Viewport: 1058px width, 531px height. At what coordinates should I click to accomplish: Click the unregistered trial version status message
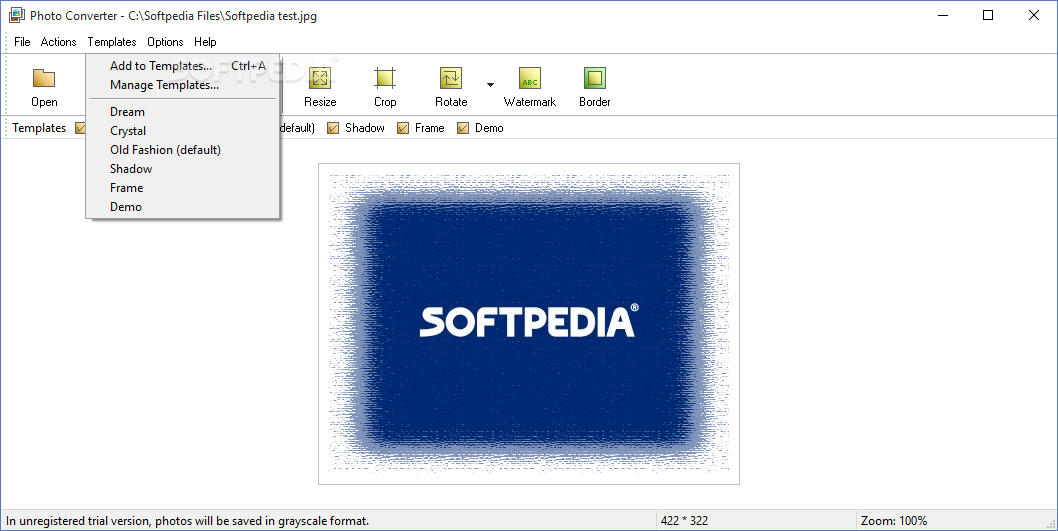click(x=188, y=521)
